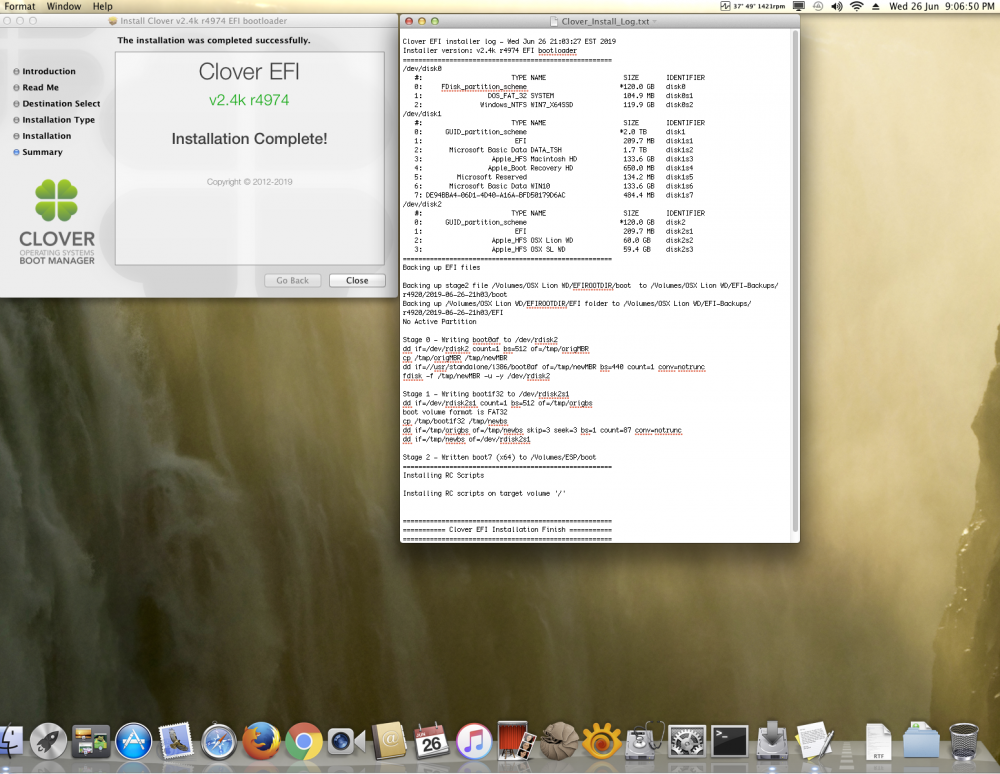Open Mission Control in the dock
This screenshot has width=1000, height=774.
pyautogui.click(x=91, y=741)
